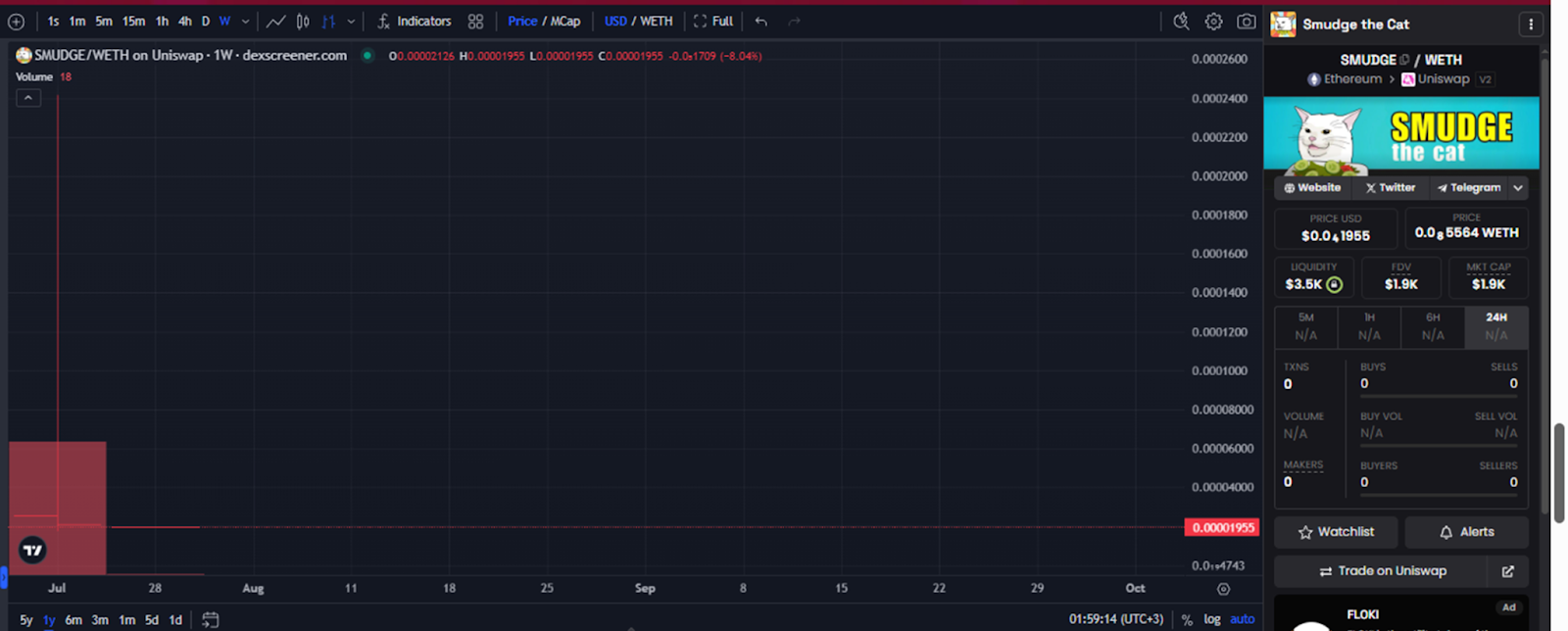Collapse the Volume indicator legend
Viewport: 1568px width, 631px height.
(28, 98)
